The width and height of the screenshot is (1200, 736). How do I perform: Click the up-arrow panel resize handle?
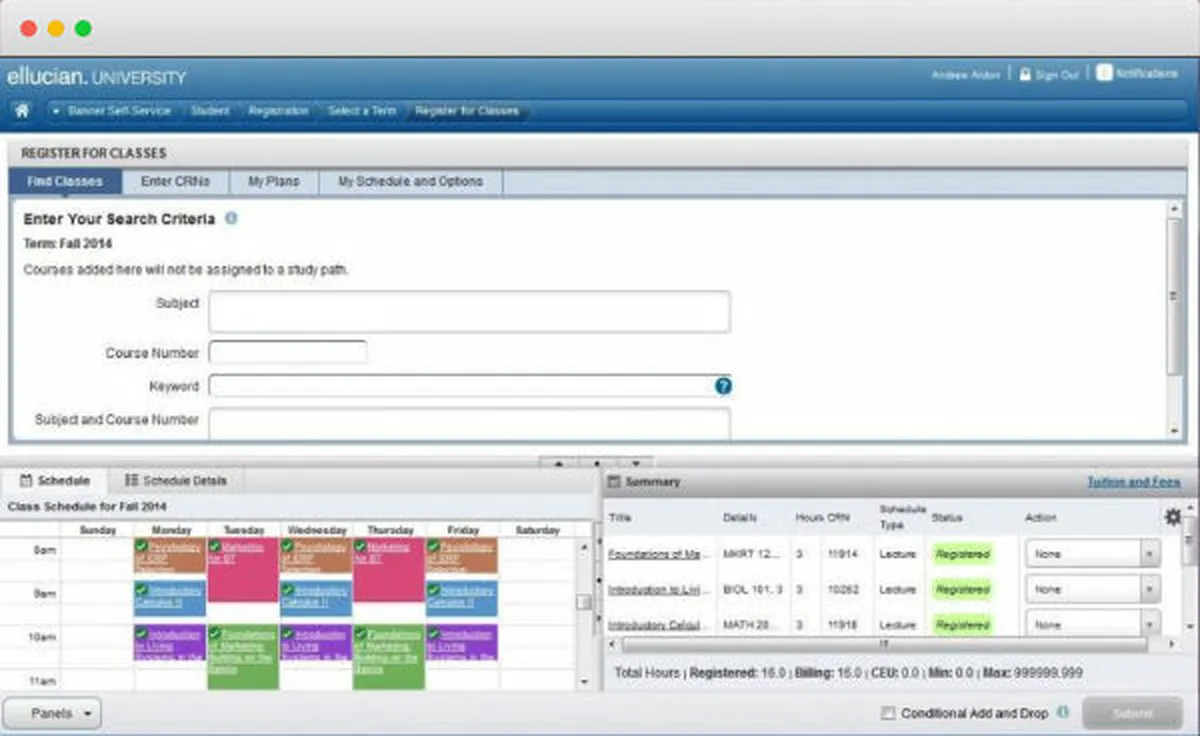pos(558,464)
